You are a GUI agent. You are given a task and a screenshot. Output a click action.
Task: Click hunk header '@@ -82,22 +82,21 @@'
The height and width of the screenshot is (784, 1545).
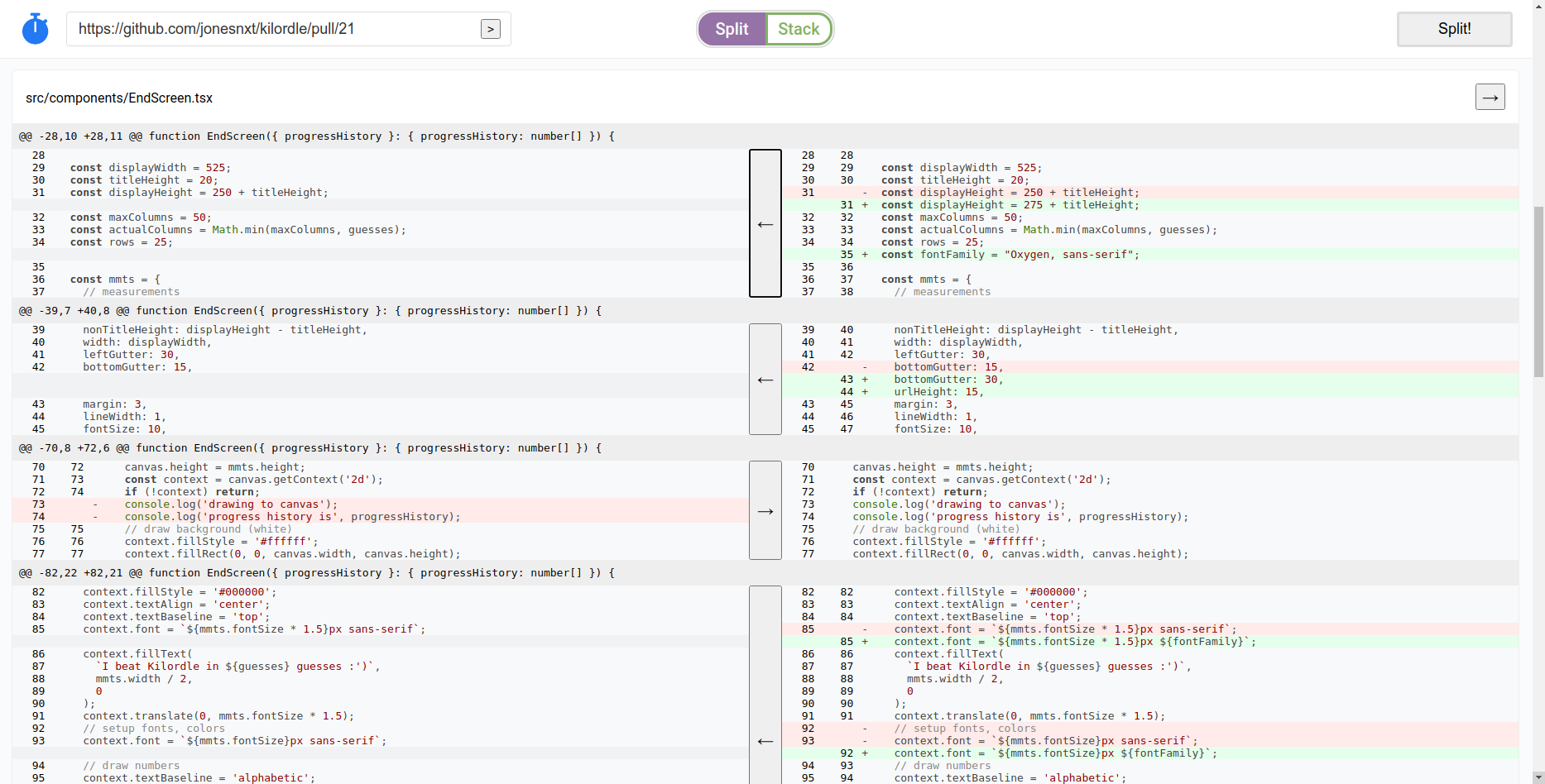click(765, 573)
